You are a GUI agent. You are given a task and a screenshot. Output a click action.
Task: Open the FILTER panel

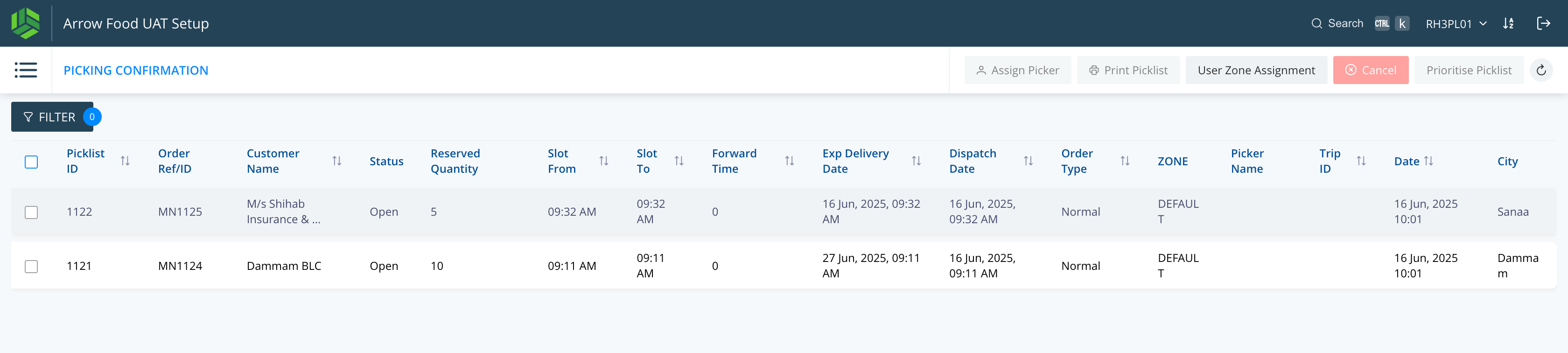[52, 117]
